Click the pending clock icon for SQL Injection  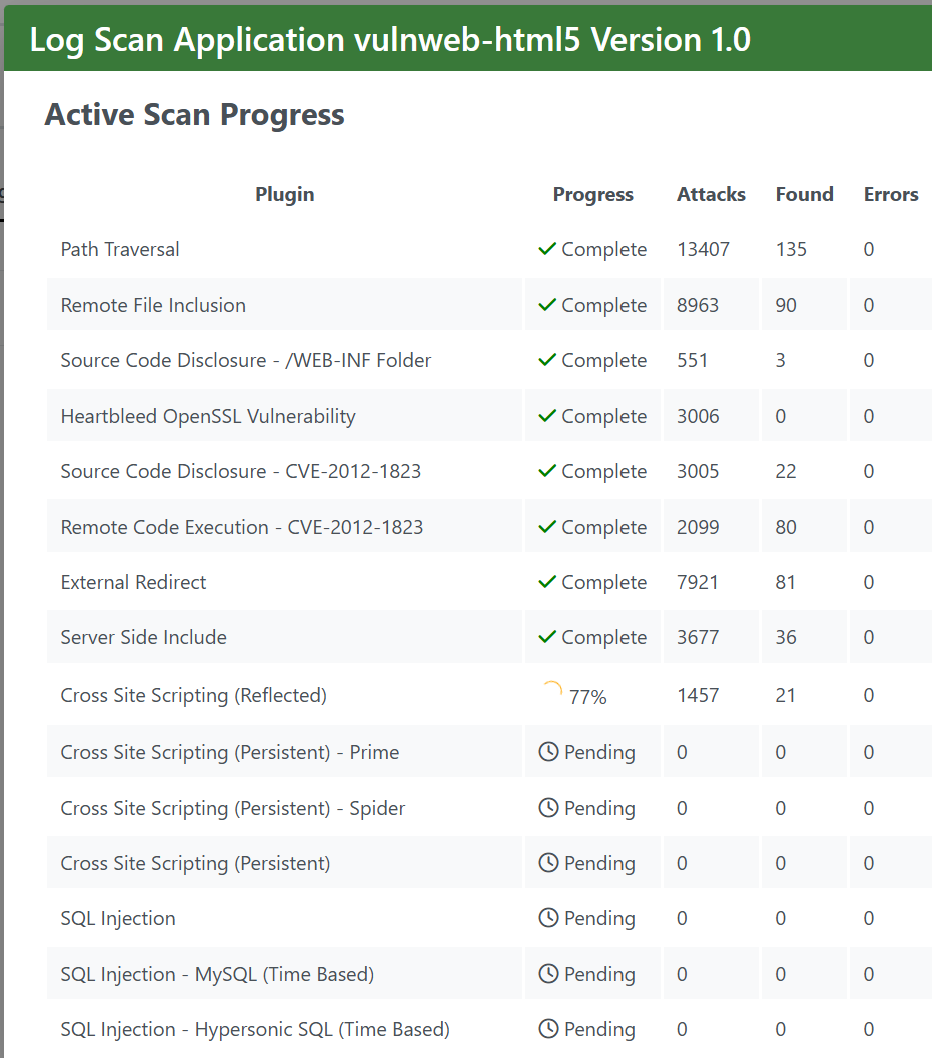548,918
